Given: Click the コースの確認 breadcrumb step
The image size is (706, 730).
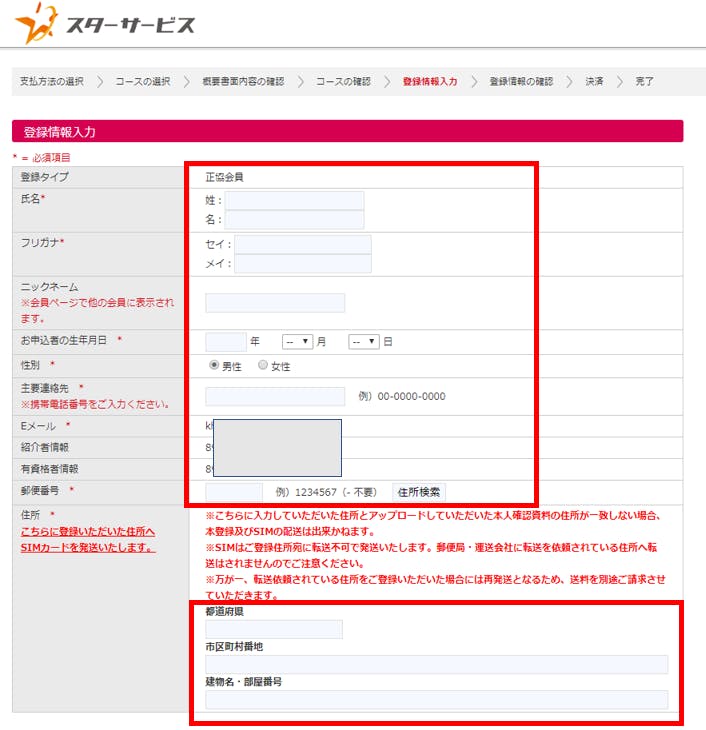Looking at the screenshot, I should [x=343, y=81].
